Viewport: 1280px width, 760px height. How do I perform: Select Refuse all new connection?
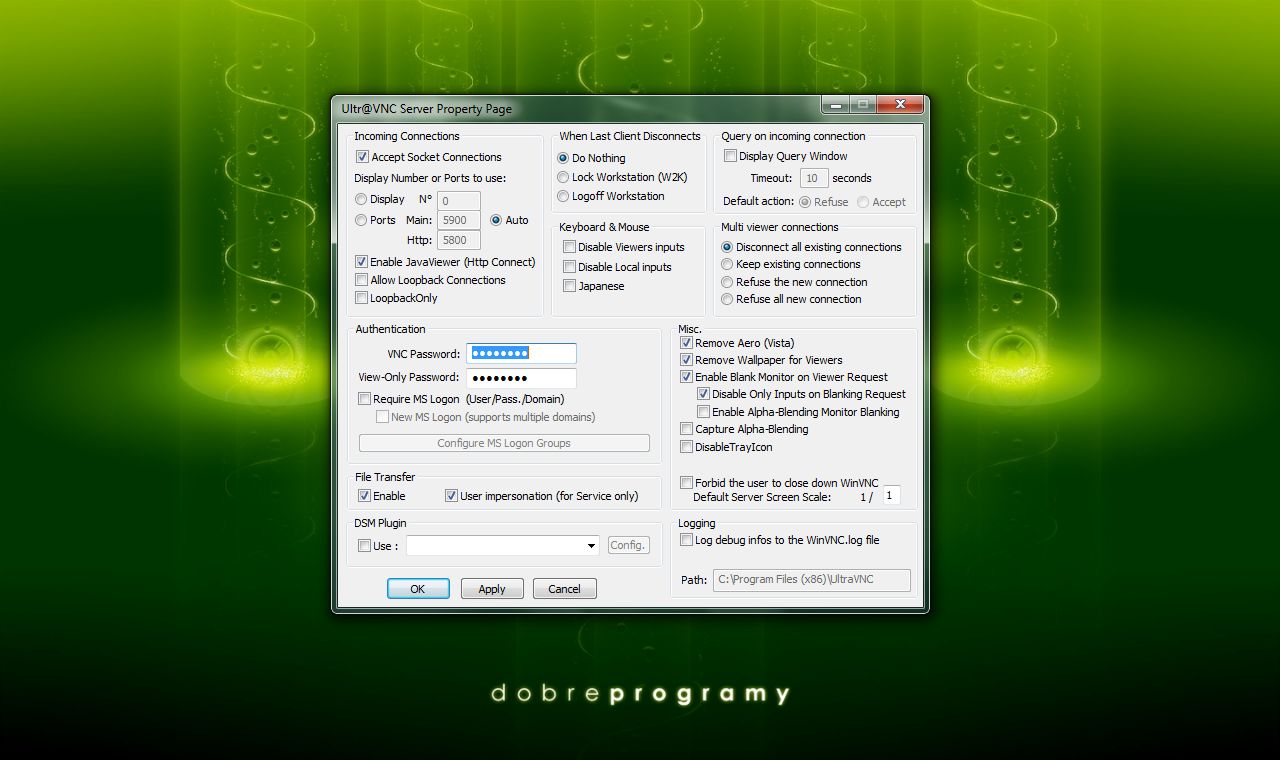pyautogui.click(x=727, y=299)
